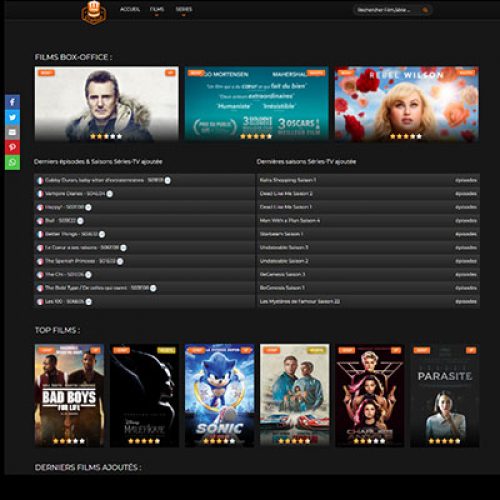The width and height of the screenshot is (500, 500).
Task: Open the Sonic movie poster
Action: (x=220, y=396)
